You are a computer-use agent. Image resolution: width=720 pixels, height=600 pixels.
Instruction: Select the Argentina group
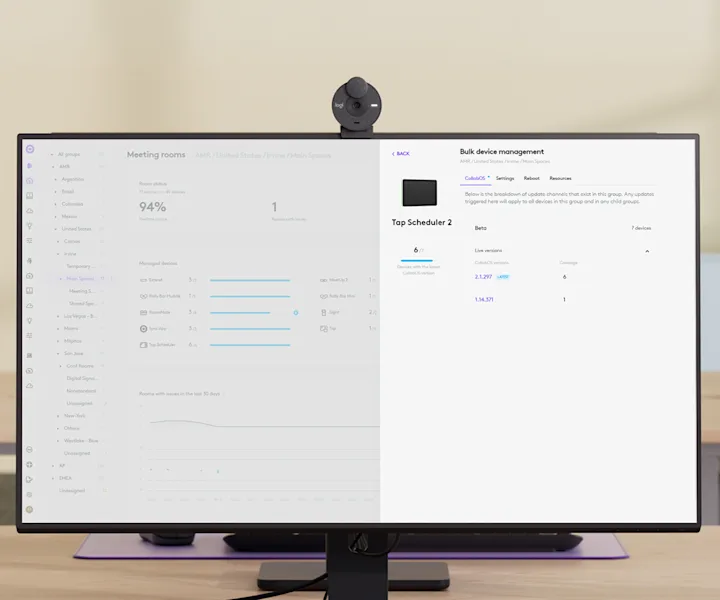pyautogui.click(x=73, y=179)
